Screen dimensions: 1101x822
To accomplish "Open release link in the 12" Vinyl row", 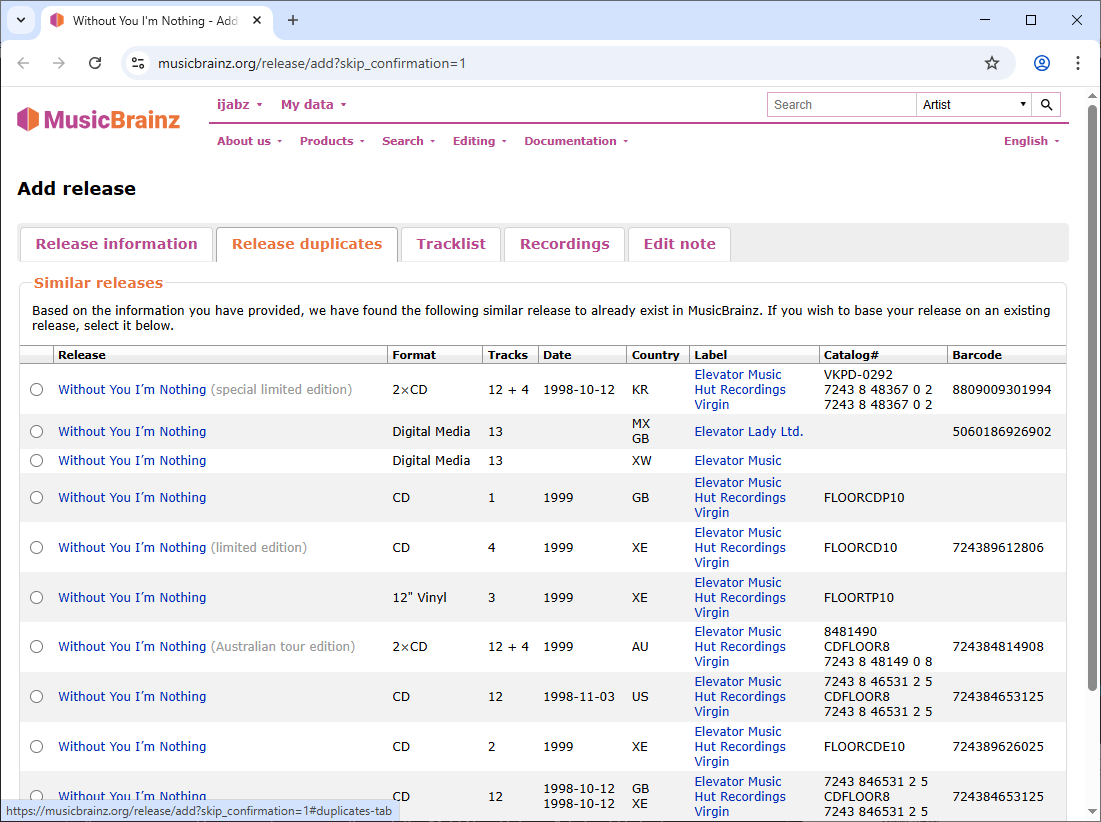I will coord(132,597).
